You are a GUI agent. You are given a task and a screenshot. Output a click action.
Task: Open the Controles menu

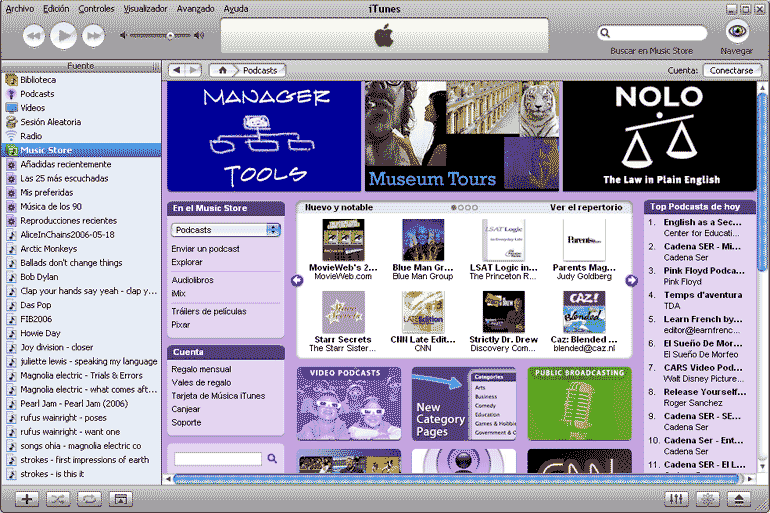pyautogui.click(x=96, y=9)
